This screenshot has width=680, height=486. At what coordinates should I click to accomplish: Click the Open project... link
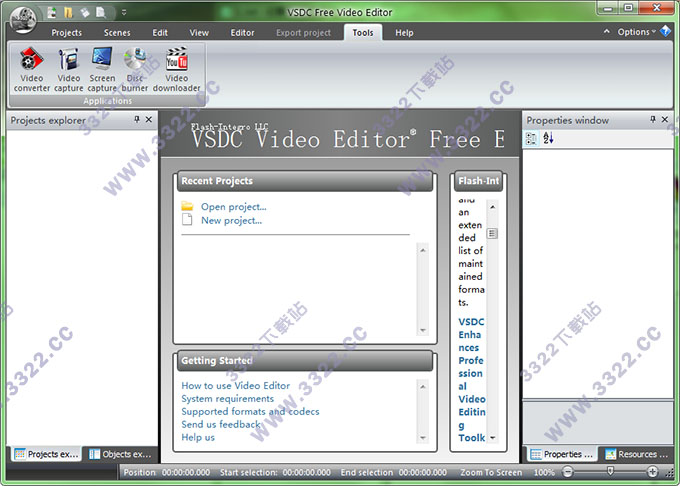(x=234, y=207)
